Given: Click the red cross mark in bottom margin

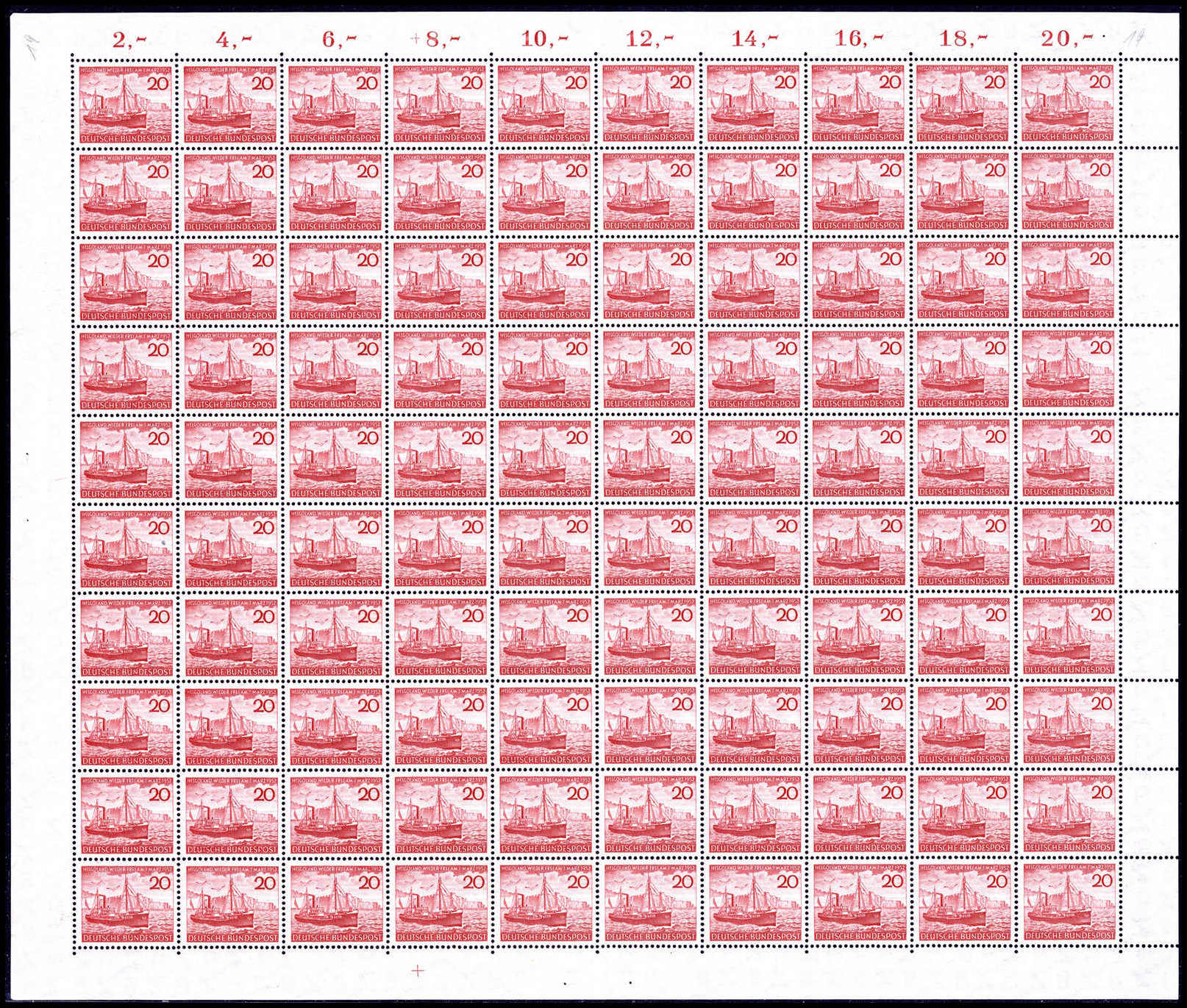Looking at the screenshot, I should [418, 971].
